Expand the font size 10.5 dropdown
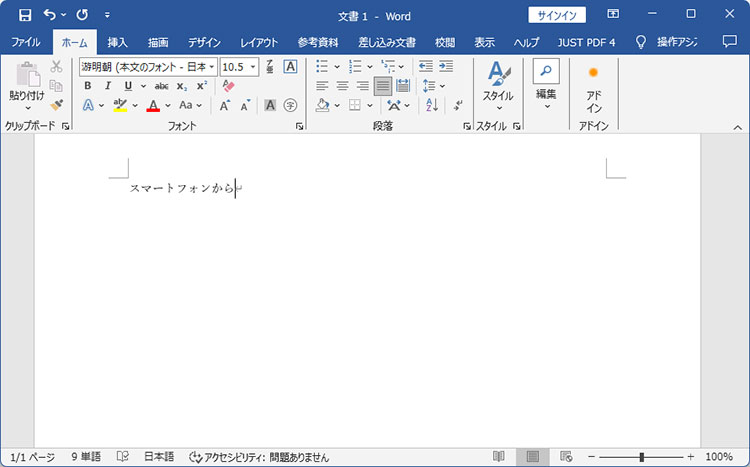 click(x=253, y=66)
